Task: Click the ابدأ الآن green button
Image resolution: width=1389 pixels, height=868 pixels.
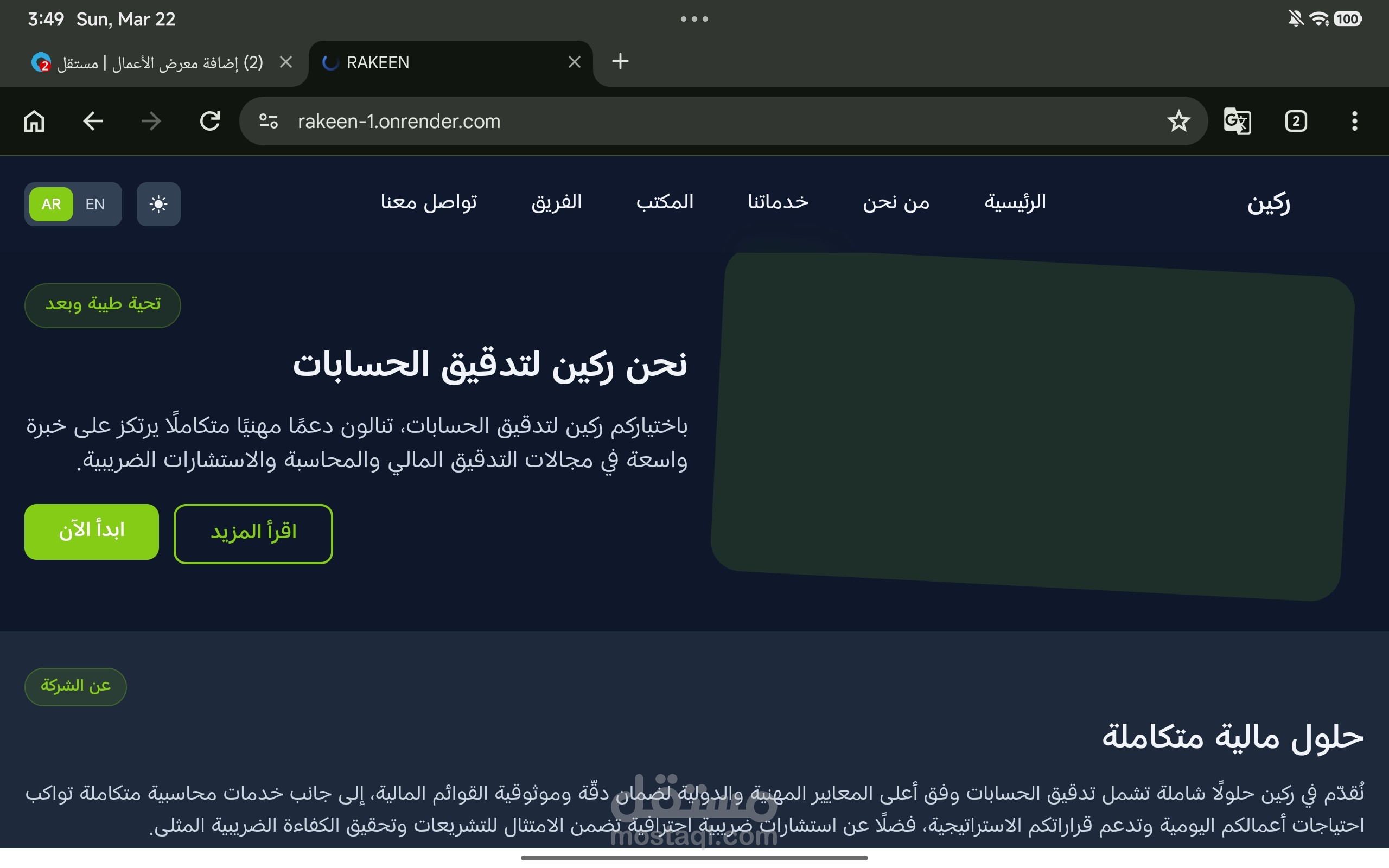Action: tap(91, 532)
